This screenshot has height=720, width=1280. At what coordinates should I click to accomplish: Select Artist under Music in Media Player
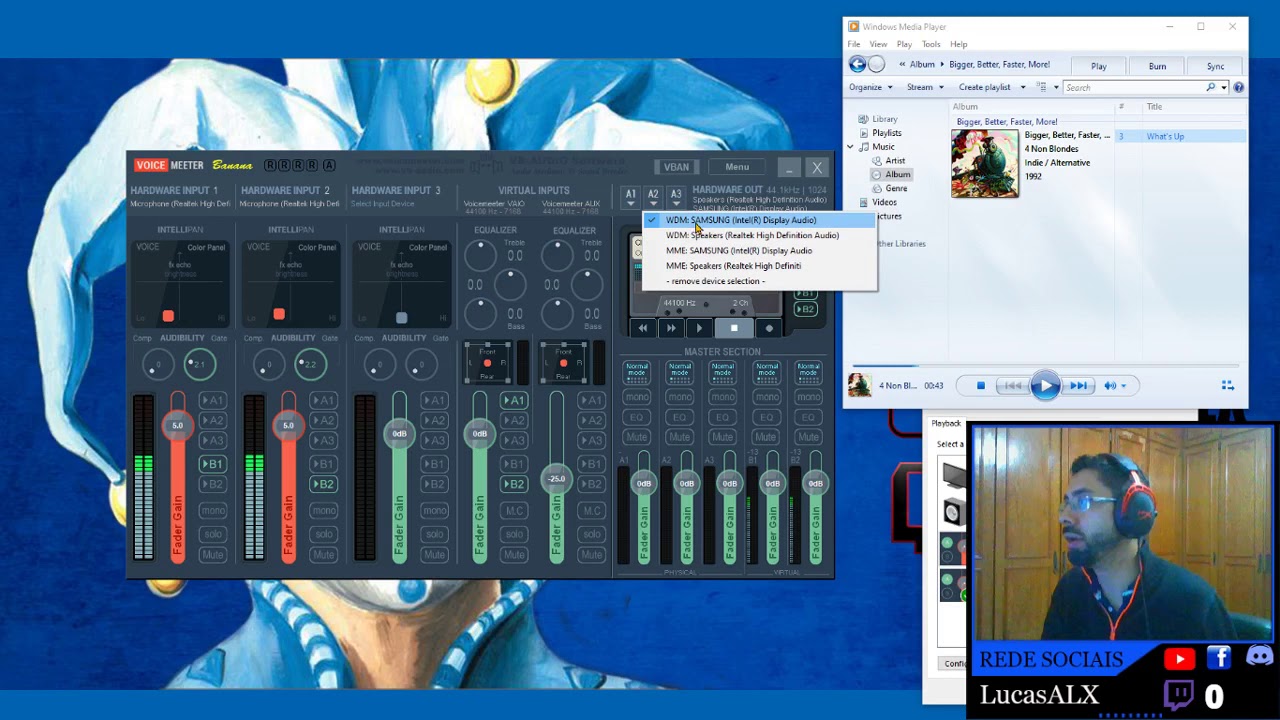coord(895,161)
